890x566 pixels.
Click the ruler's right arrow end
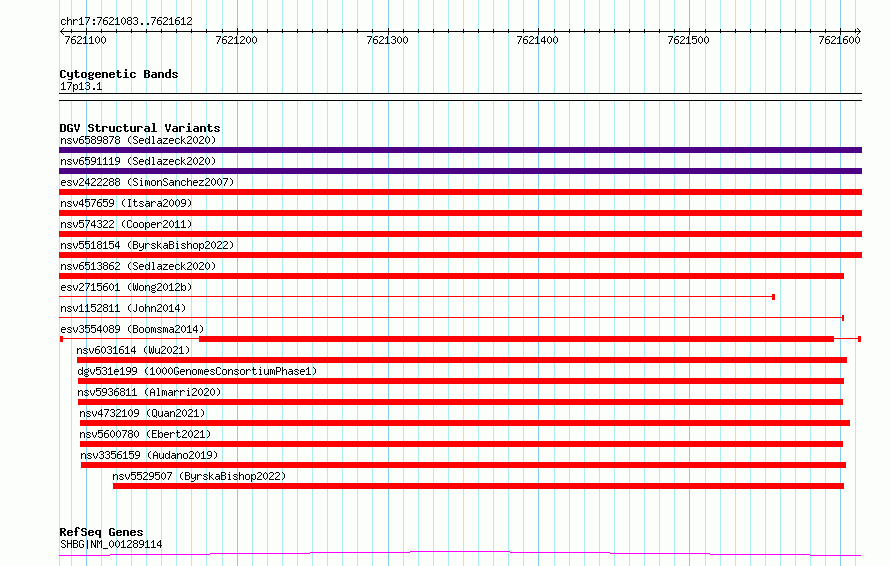tap(859, 32)
